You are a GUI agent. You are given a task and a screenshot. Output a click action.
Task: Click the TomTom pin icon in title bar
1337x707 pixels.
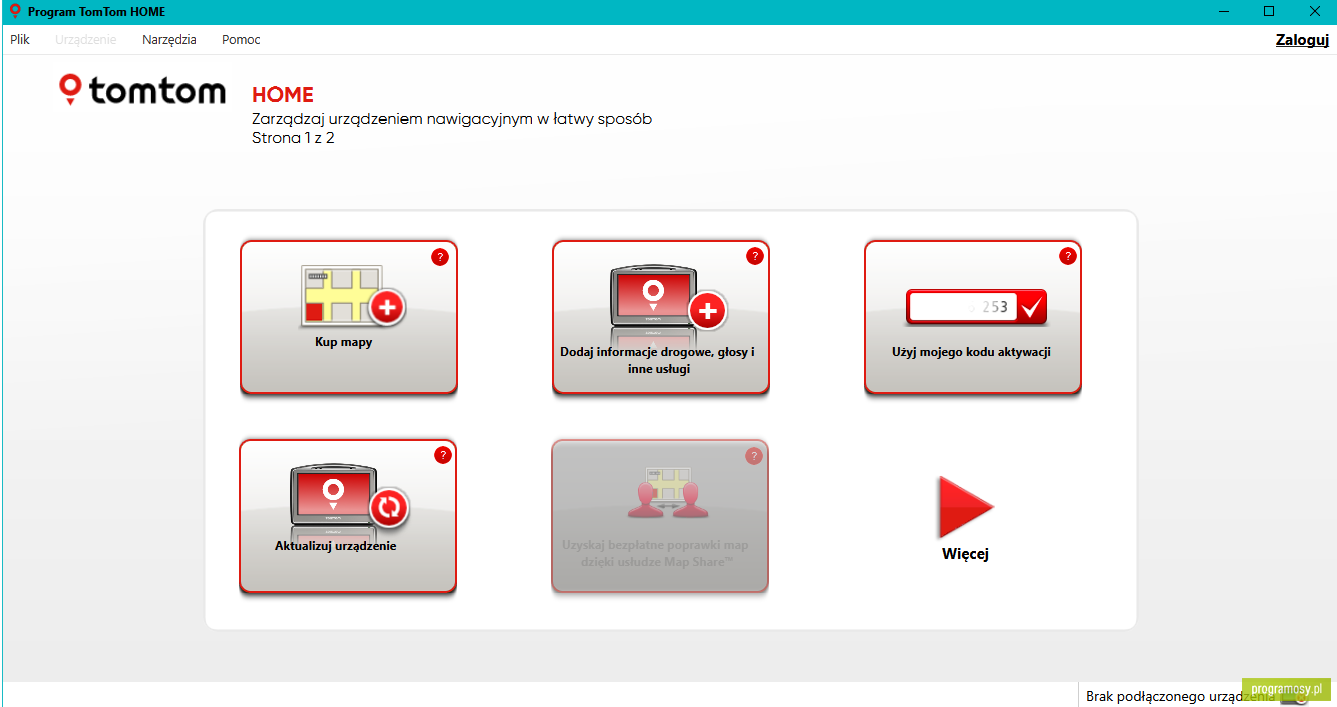click(15, 12)
